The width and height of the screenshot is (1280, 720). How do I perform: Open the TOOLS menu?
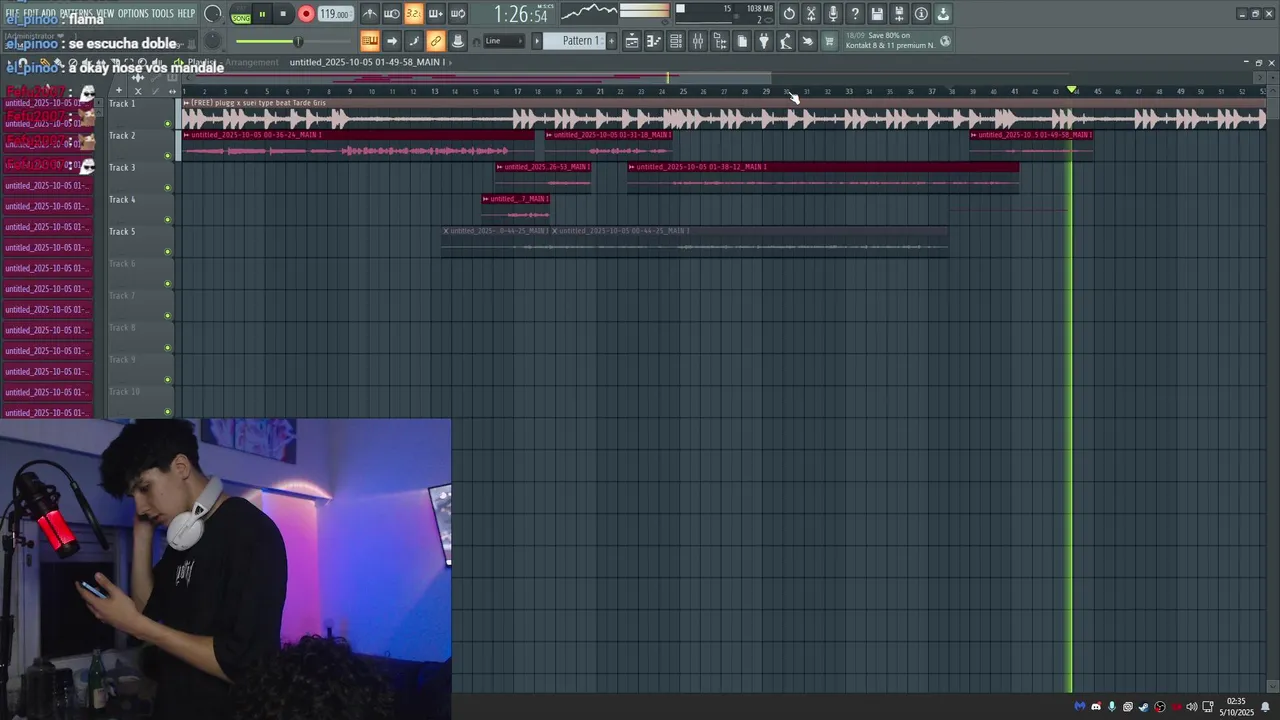coord(162,13)
